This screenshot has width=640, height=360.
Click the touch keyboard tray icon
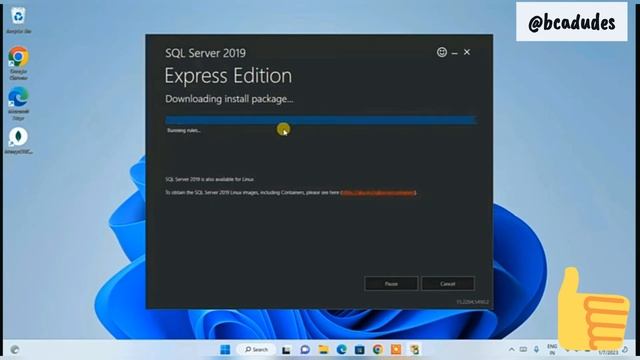point(523,349)
